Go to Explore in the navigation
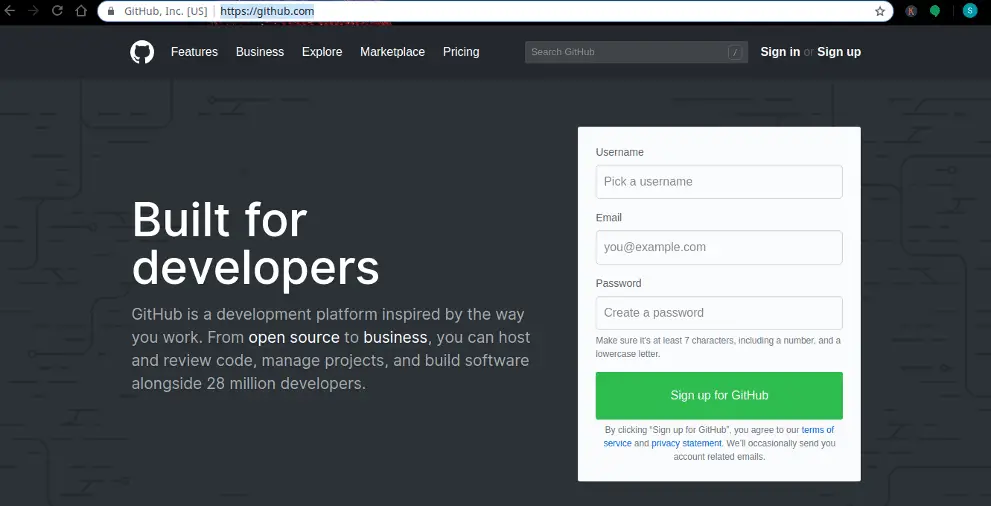This screenshot has height=506, width=991. (x=322, y=52)
